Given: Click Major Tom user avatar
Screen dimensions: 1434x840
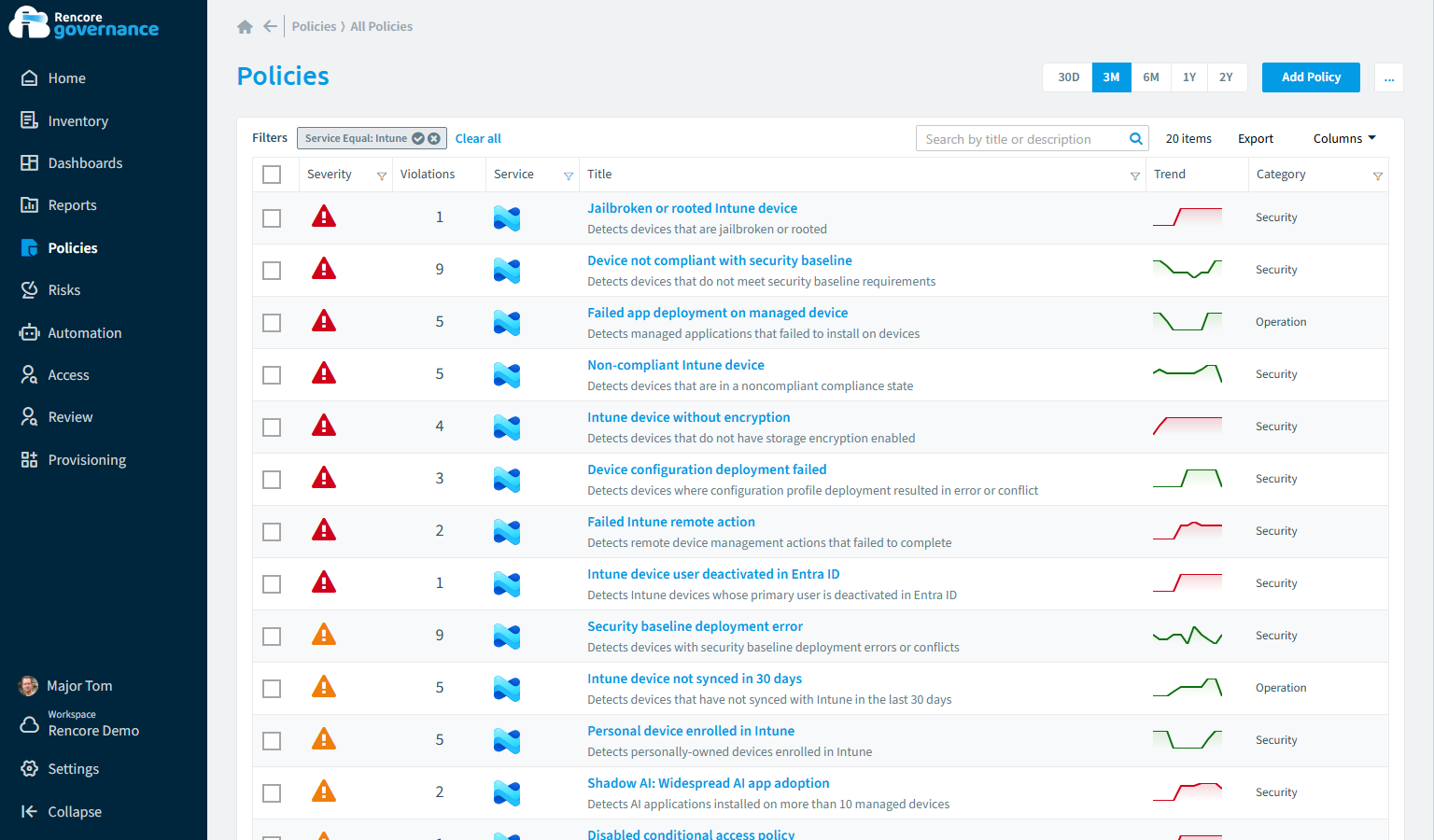Looking at the screenshot, I should (x=29, y=686).
